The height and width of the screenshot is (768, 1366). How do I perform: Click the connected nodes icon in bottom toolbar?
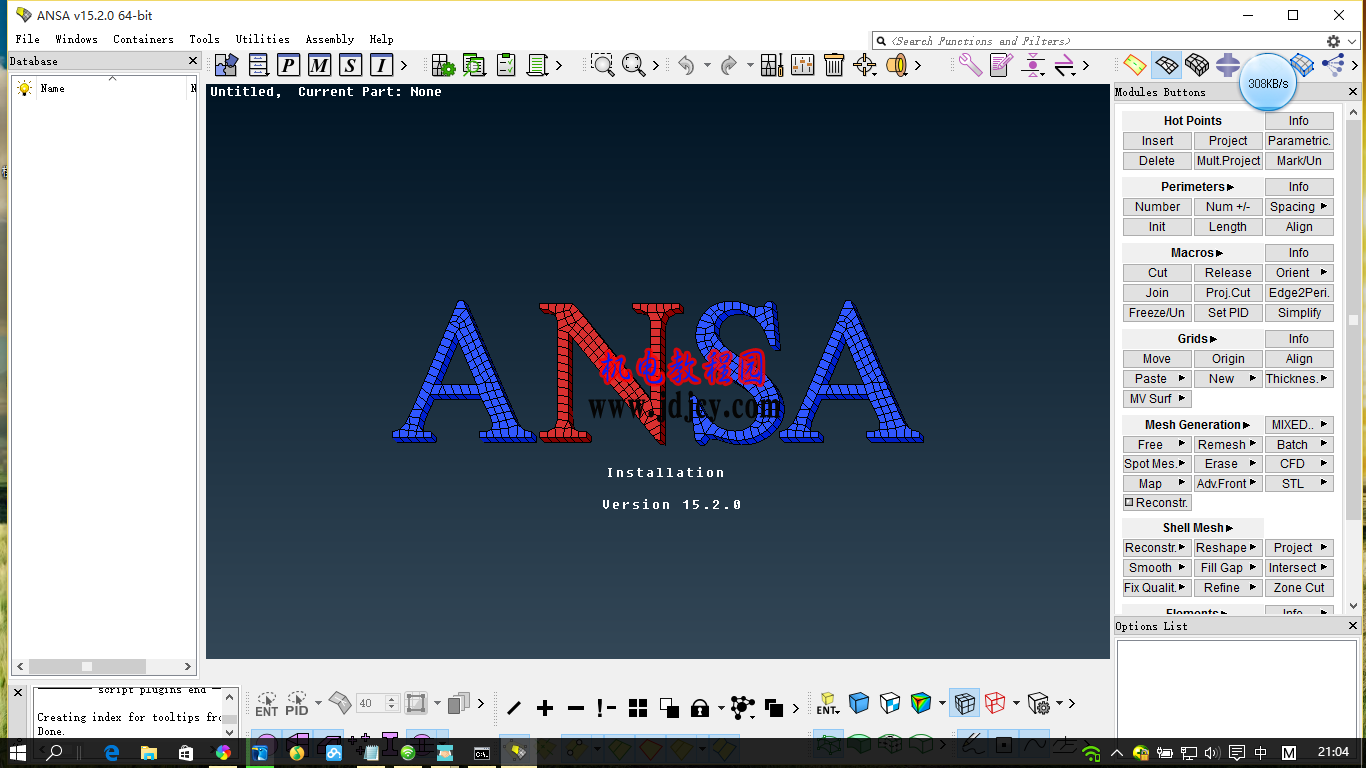[x=742, y=707]
